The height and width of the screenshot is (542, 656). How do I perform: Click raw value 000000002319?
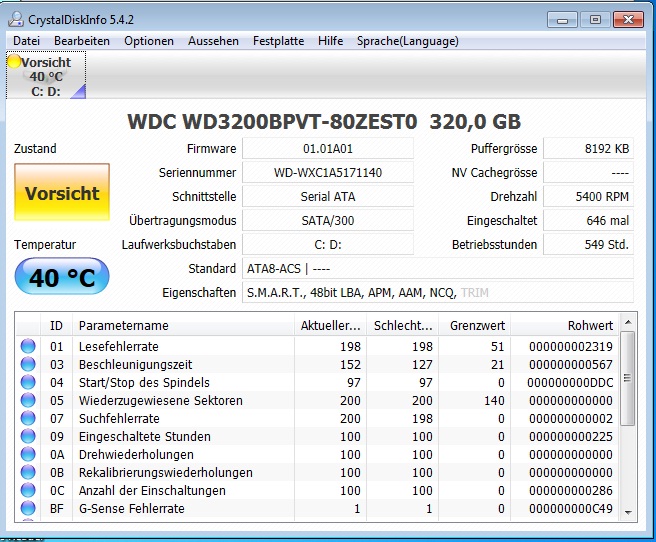point(571,346)
